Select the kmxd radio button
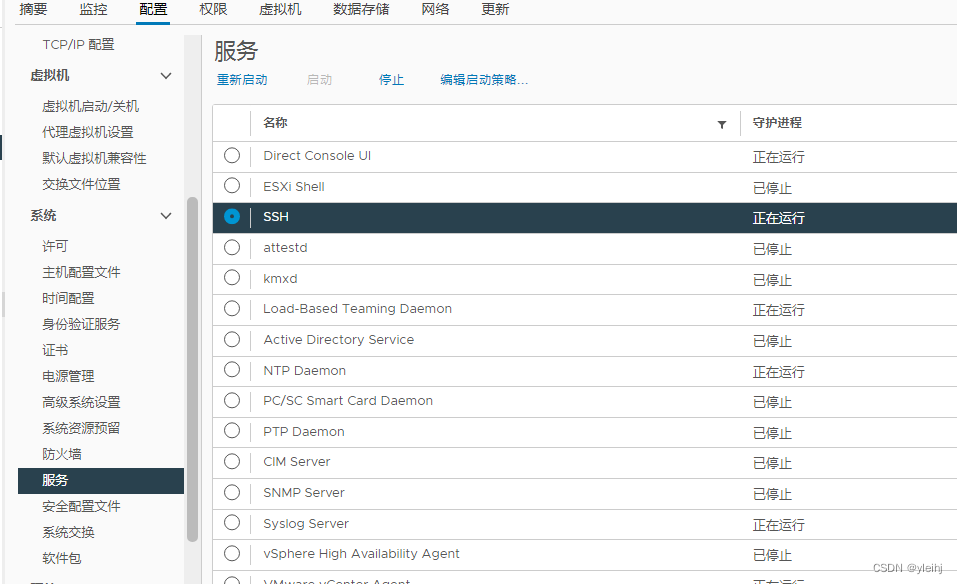This screenshot has width=957, height=584. coord(232,278)
